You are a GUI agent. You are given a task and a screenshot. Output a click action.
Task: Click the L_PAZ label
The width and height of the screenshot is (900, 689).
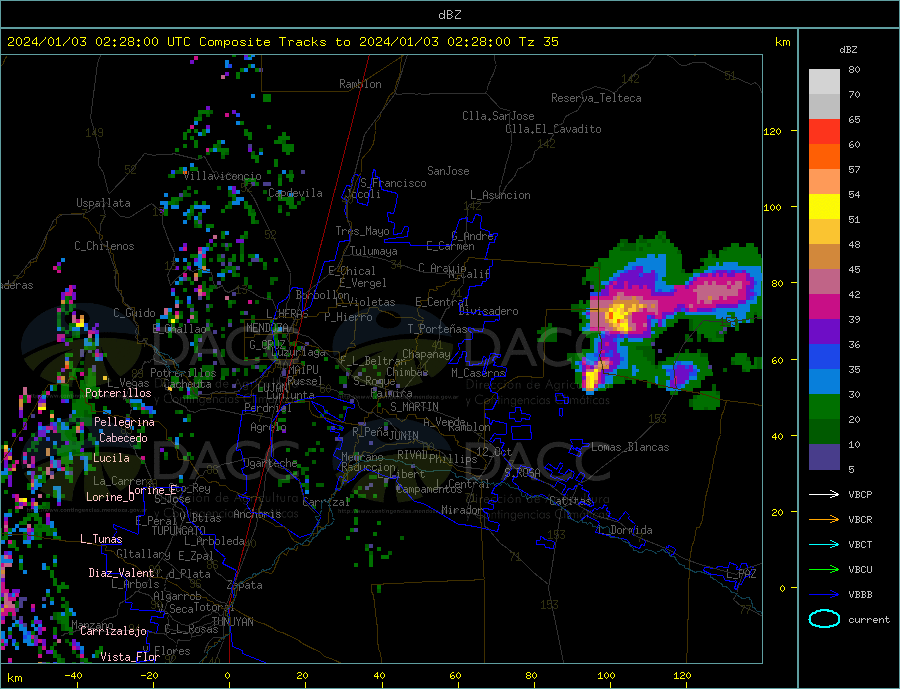(741, 574)
